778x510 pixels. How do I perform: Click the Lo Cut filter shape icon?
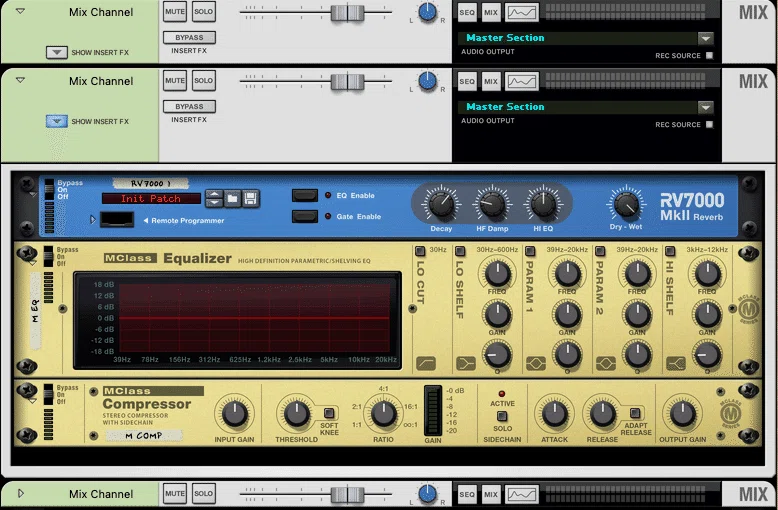[x=426, y=364]
